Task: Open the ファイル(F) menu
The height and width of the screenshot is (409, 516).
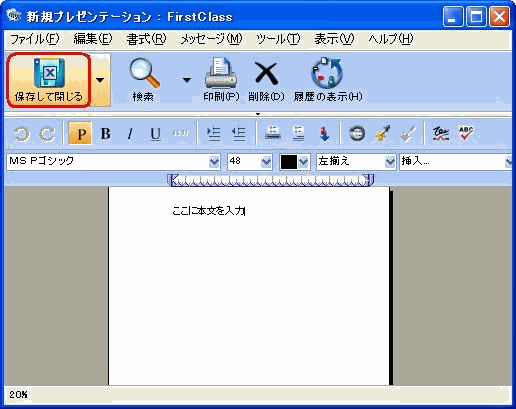Action: point(35,39)
